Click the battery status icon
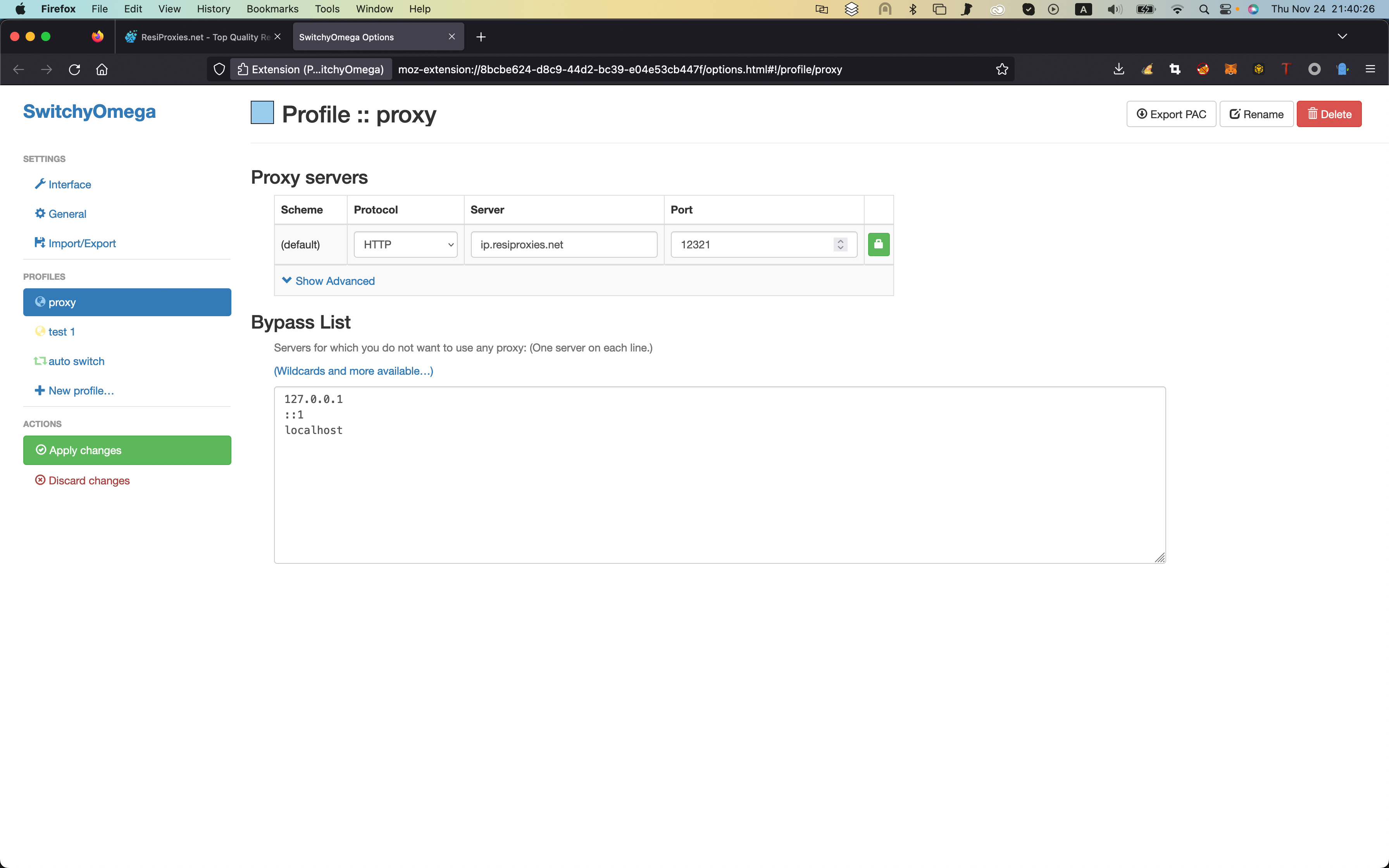Image resolution: width=1389 pixels, height=868 pixels. click(1146, 9)
